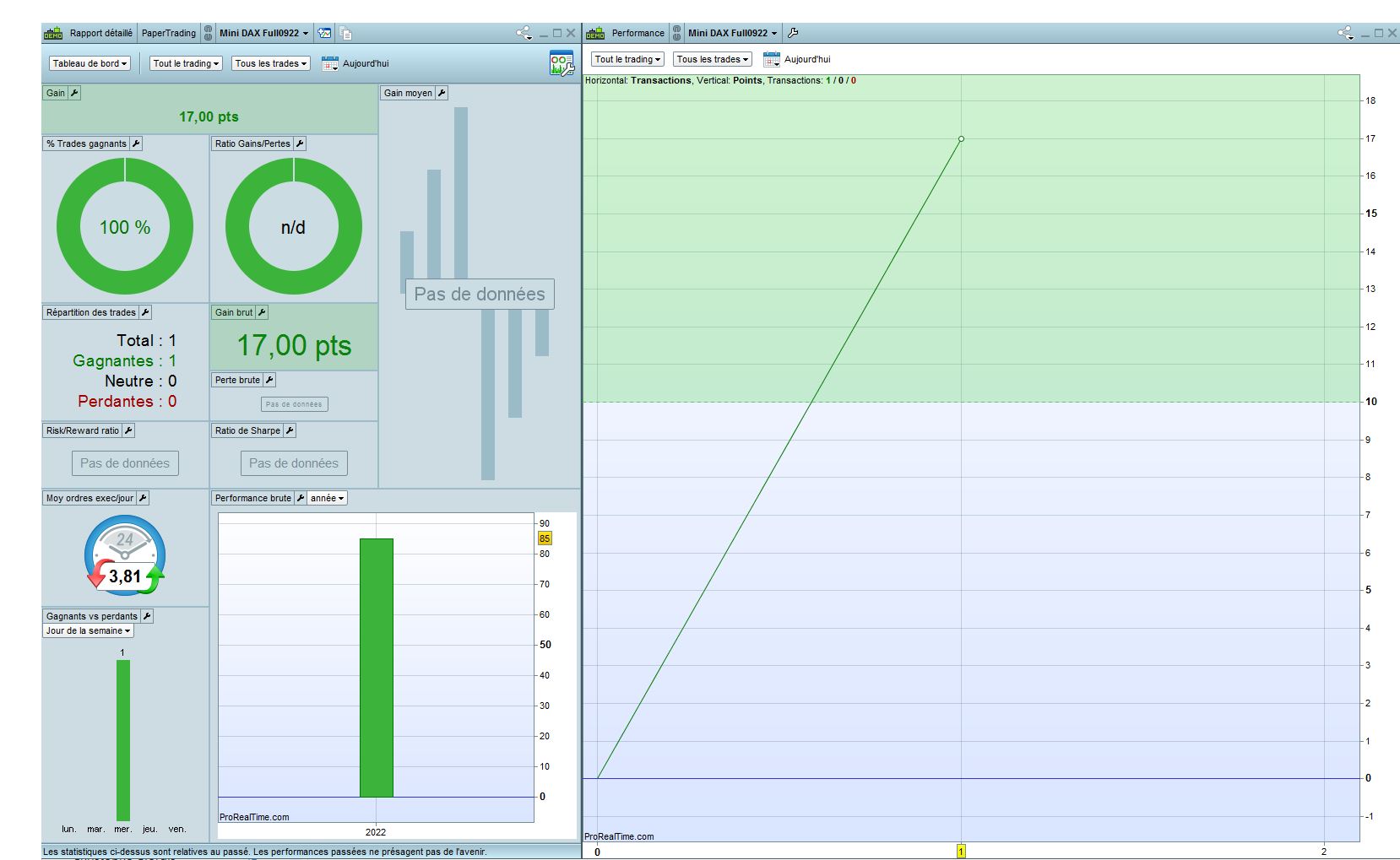
Task: Click Aujourd'hui in Rapport détaillé toolbar
Action: (366, 63)
